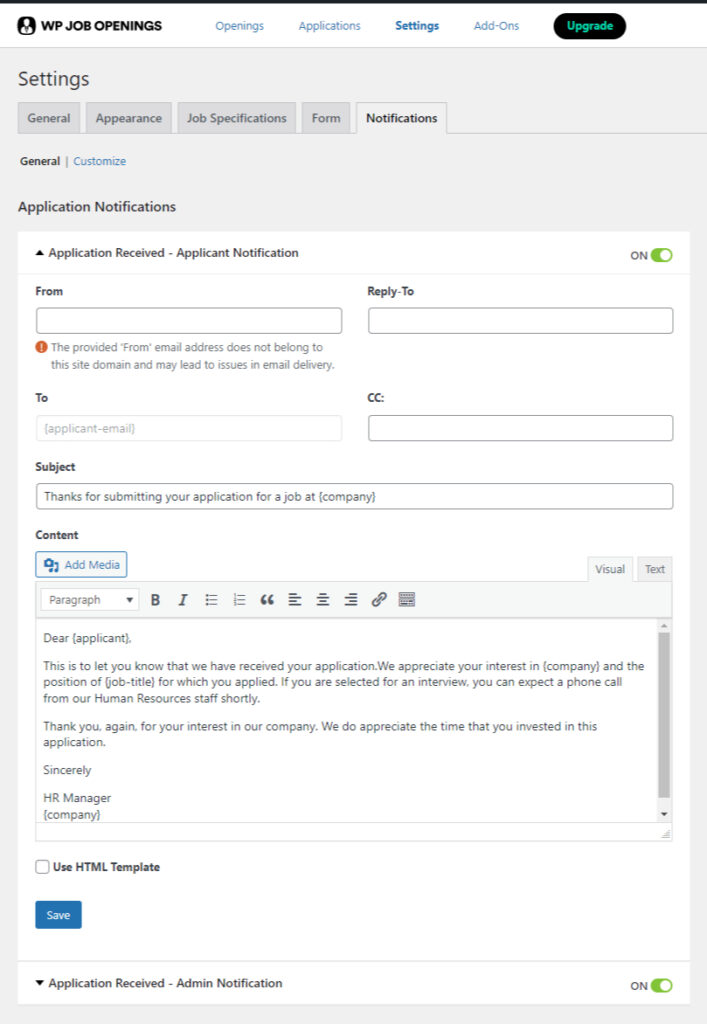The image size is (707, 1024).
Task: Disable the Admin Notification toggle
Action: (x=661, y=985)
